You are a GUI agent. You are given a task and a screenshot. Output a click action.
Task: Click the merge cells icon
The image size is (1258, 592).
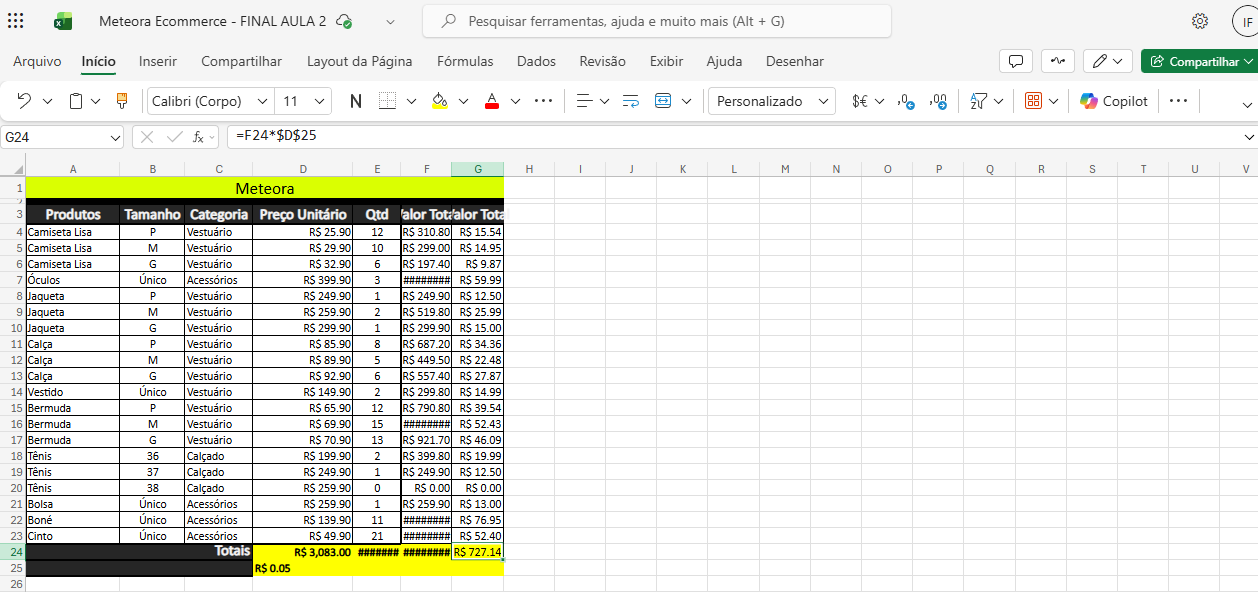click(x=663, y=101)
